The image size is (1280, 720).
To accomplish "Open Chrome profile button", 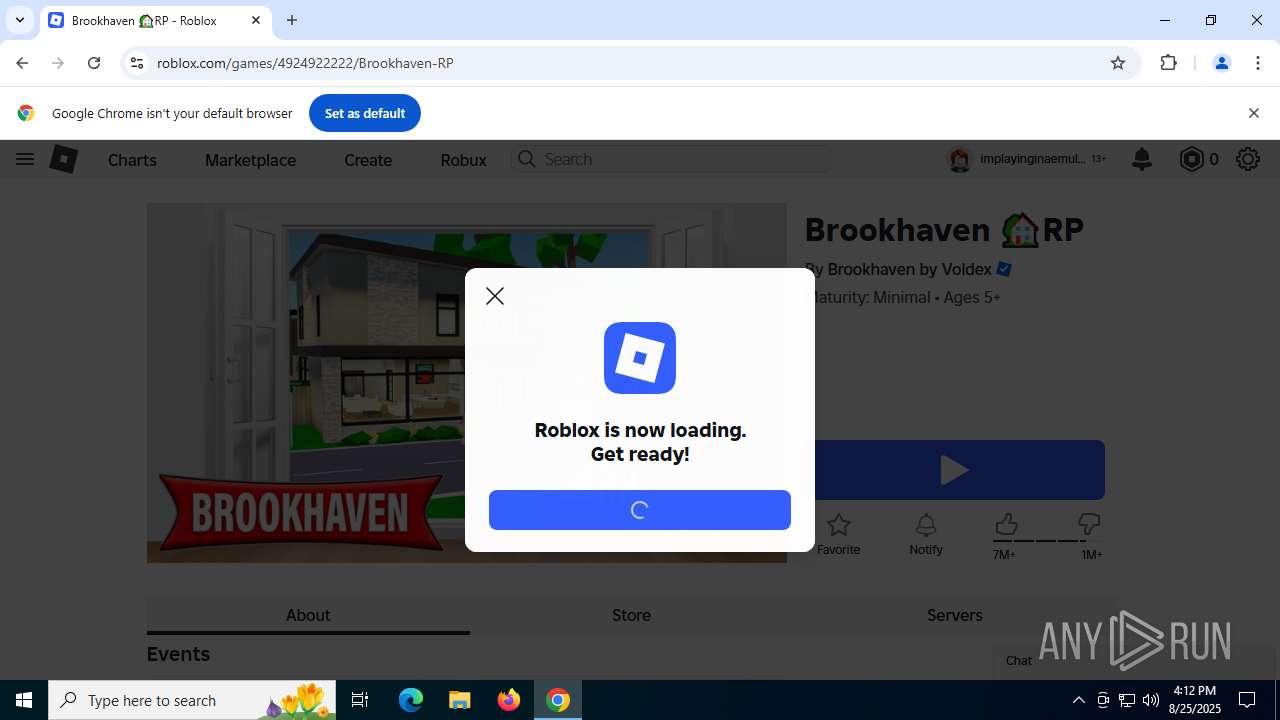I will (1221, 63).
